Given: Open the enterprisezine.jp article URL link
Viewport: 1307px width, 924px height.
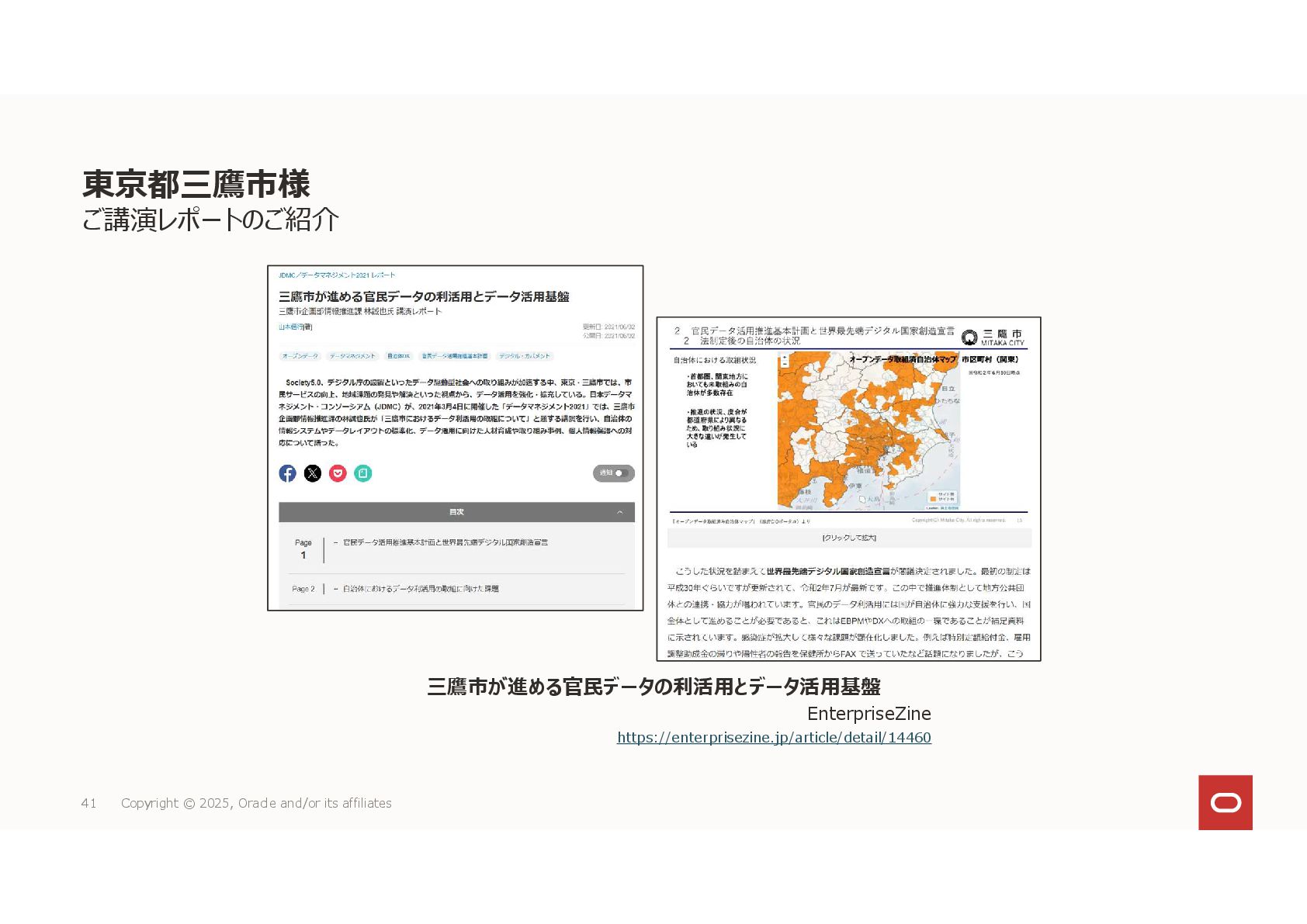Looking at the screenshot, I should pyautogui.click(x=774, y=737).
